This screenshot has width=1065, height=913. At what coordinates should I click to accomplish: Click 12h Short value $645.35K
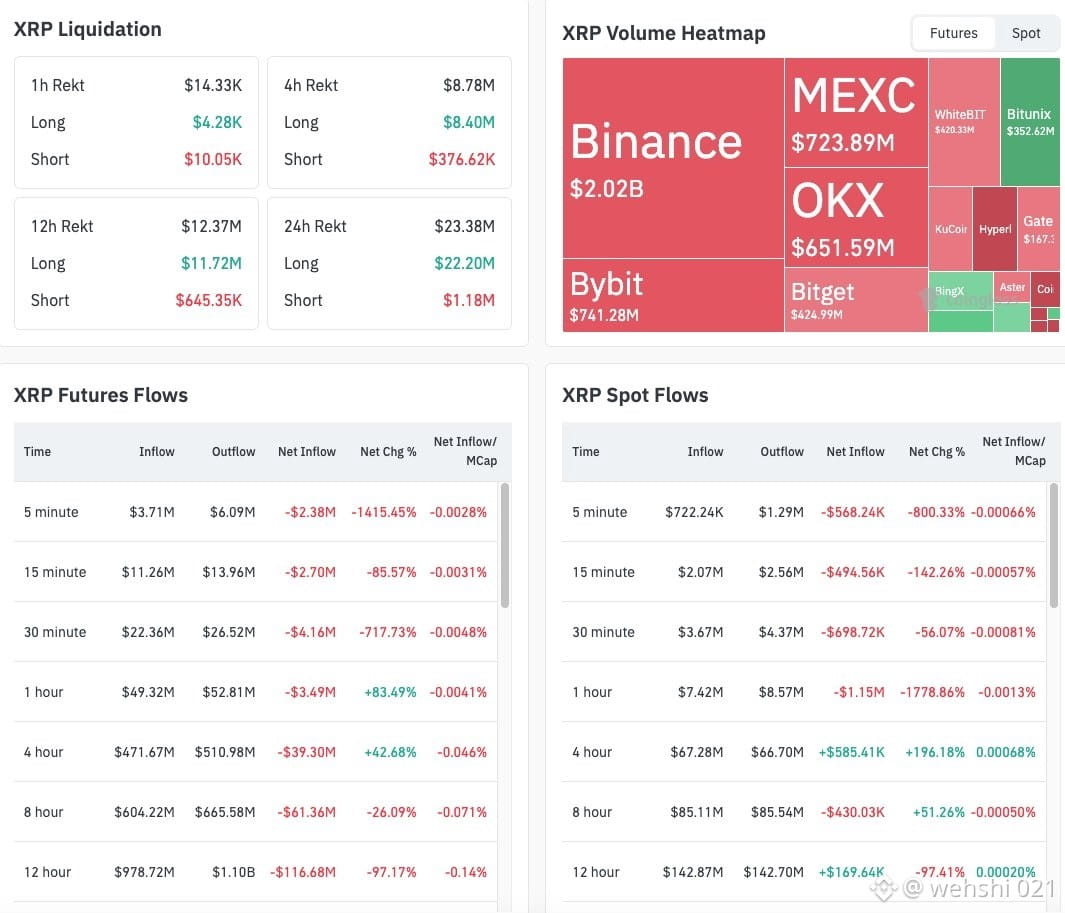pos(209,300)
